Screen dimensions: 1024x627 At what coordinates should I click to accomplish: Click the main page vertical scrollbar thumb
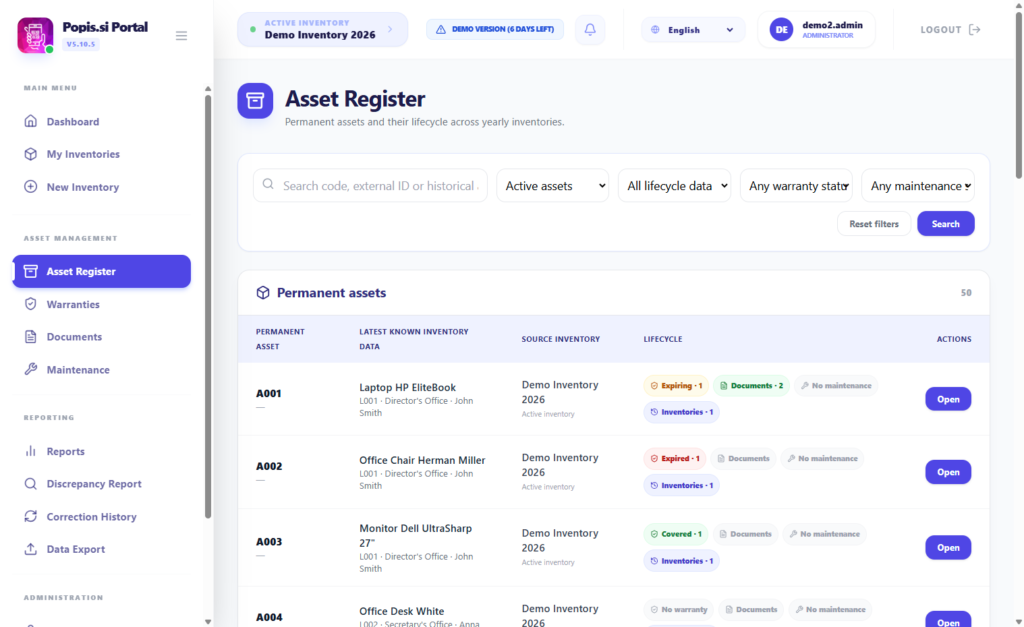[x=1018, y=95]
